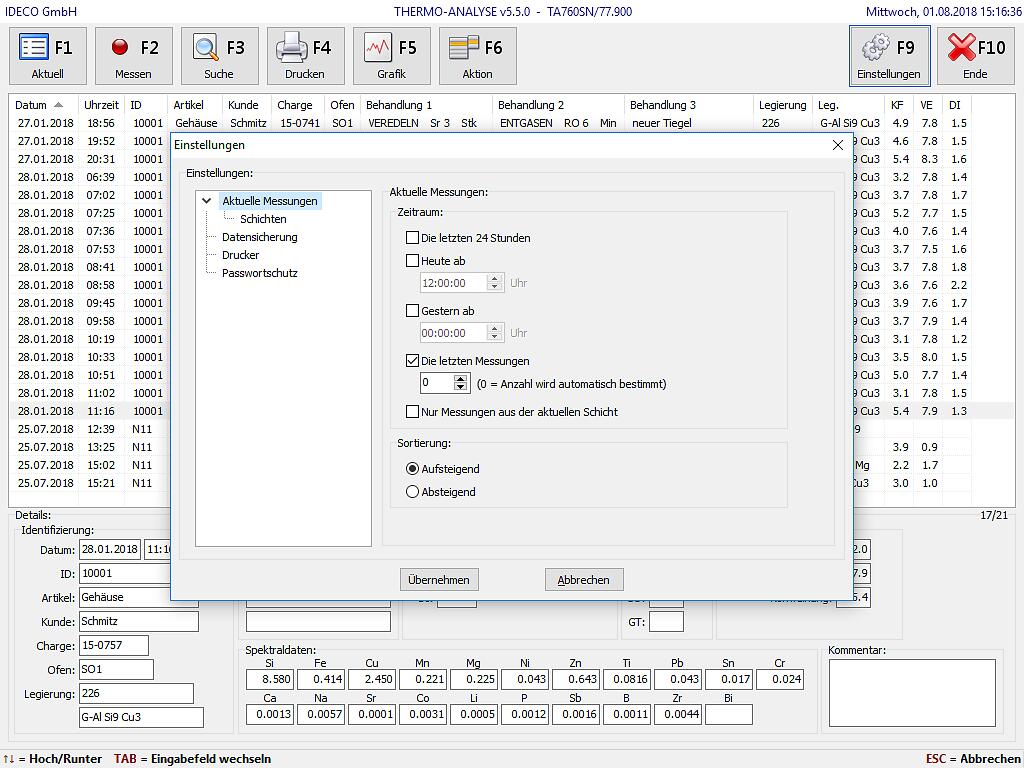Enable 'Die letzten 24 Stunden' checkbox
This screenshot has width=1024, height=768.
[412, 238]
